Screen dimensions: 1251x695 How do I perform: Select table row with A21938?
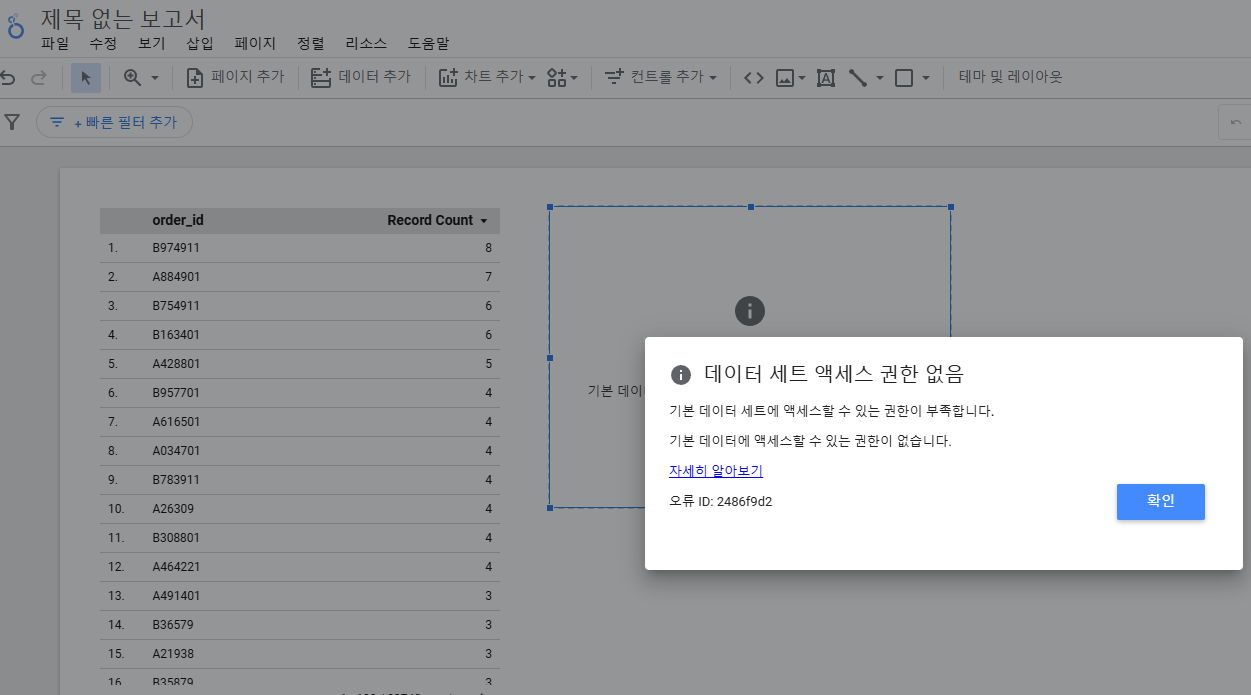pyautogui.click(x=300, y=654)
